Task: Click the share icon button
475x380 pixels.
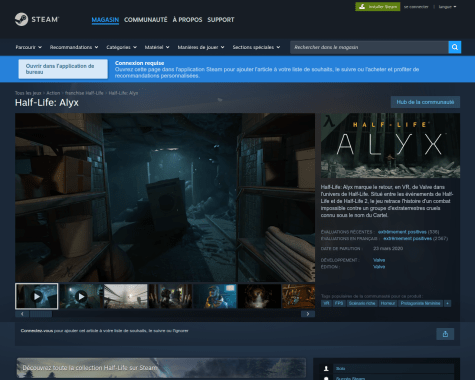Action: [445, 334]
